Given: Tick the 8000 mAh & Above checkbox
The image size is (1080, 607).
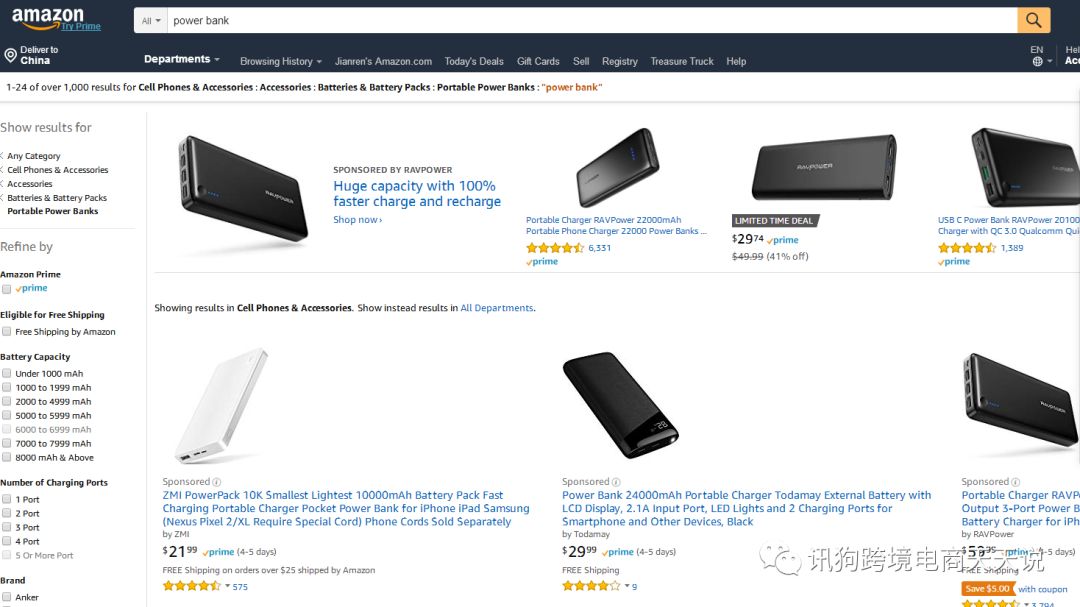Looking at the screenshot, I should pos(7,458).
